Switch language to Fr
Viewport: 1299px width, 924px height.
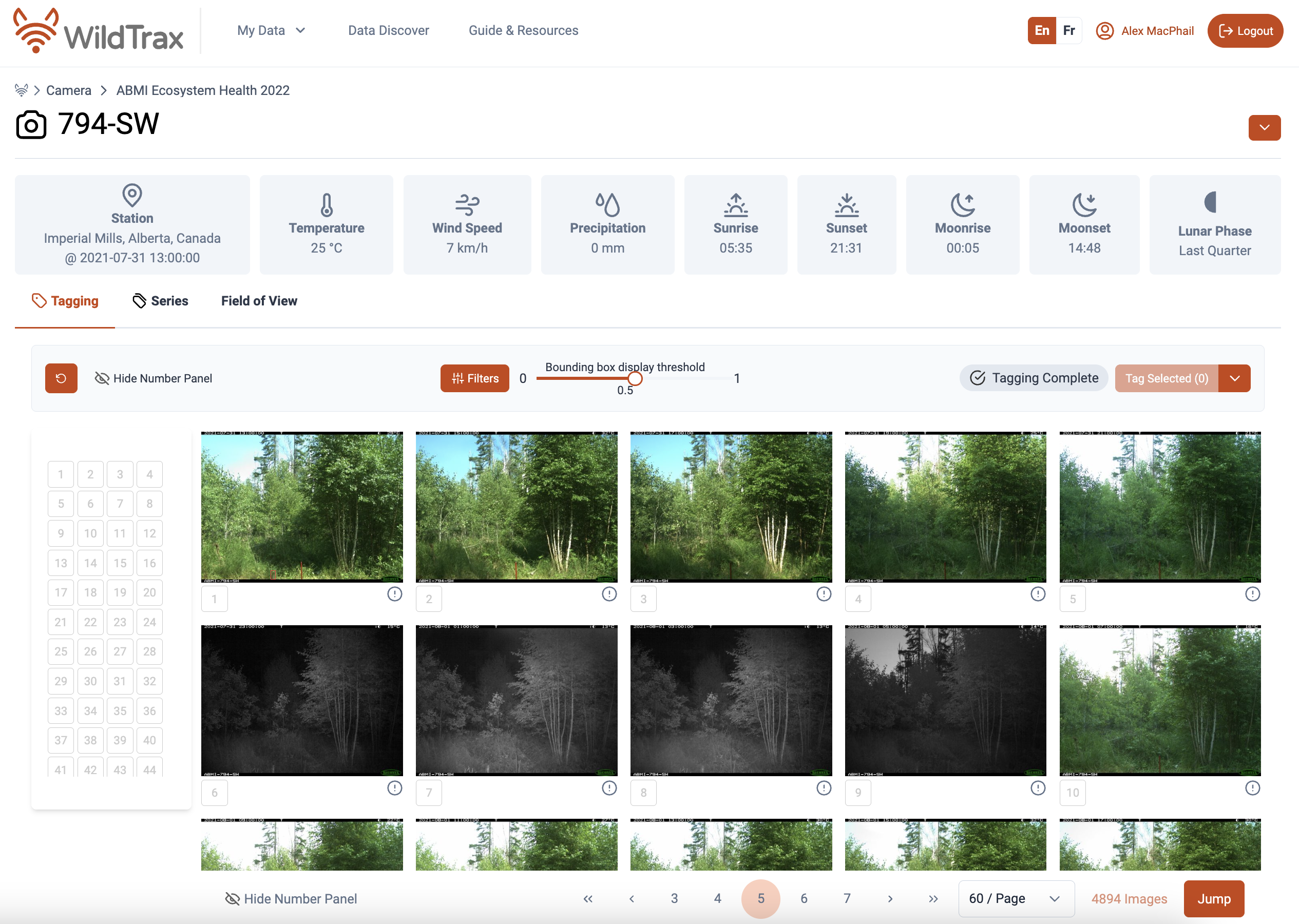point(1068,31)
